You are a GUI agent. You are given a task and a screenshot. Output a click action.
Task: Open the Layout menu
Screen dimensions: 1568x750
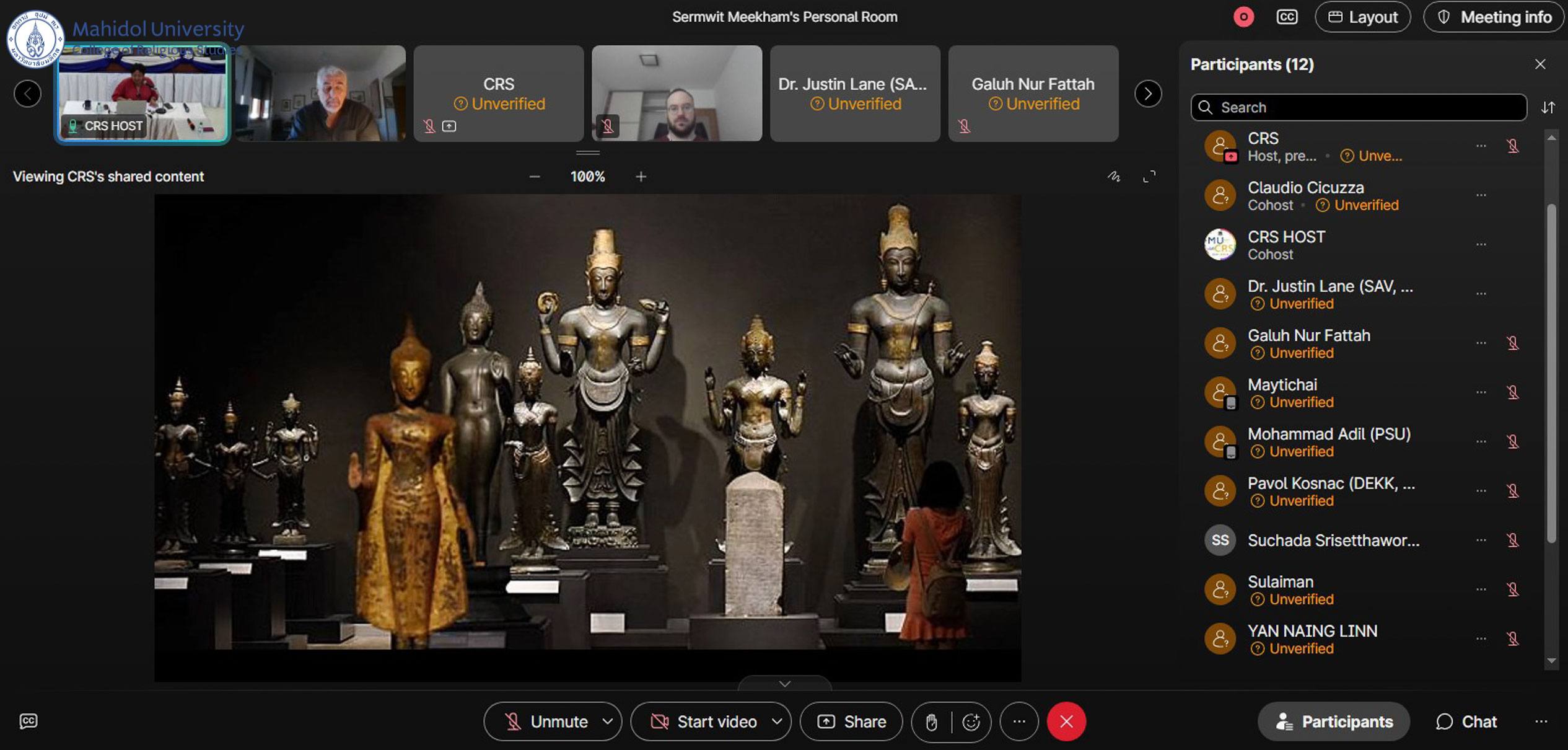[x=1362, y=17]
